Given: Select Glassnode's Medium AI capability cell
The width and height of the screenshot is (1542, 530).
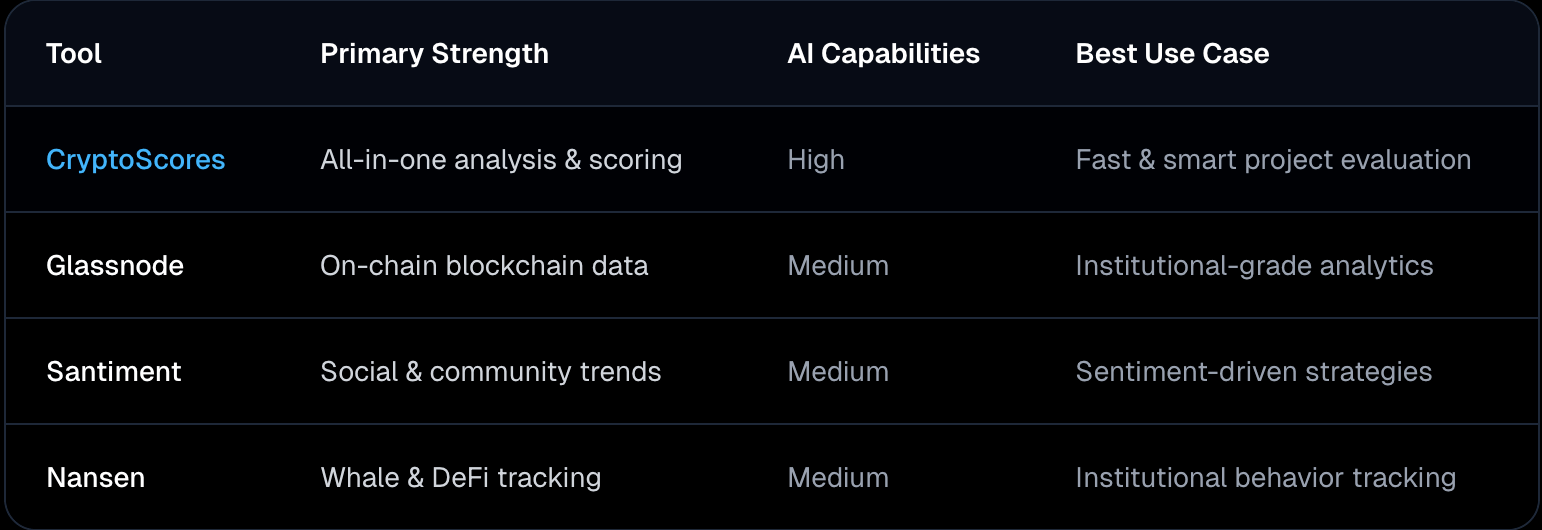Looking at the screenshot, I should coord(838,266).
